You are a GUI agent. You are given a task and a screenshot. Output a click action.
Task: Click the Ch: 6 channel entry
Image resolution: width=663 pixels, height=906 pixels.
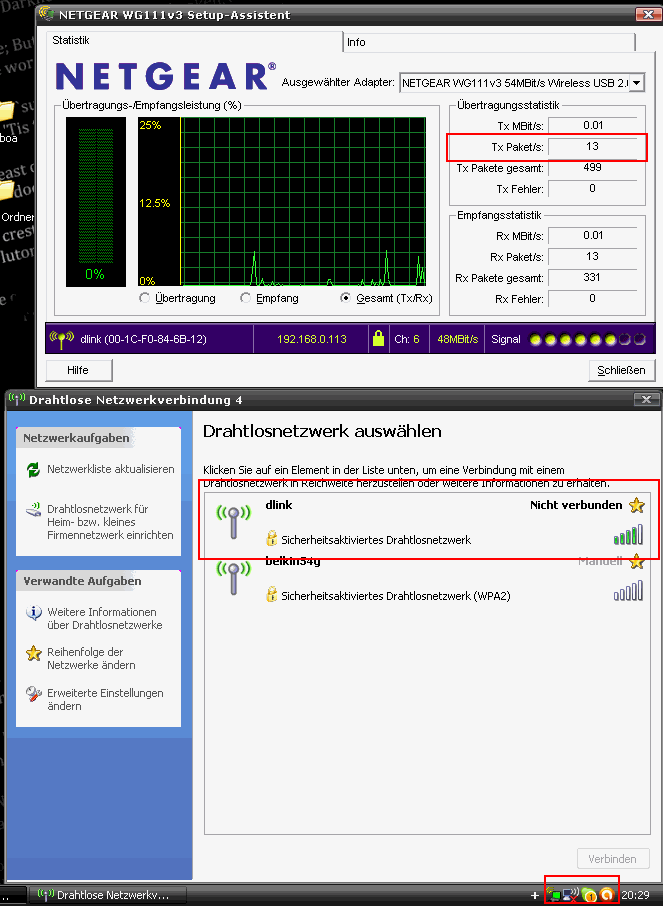407,339
